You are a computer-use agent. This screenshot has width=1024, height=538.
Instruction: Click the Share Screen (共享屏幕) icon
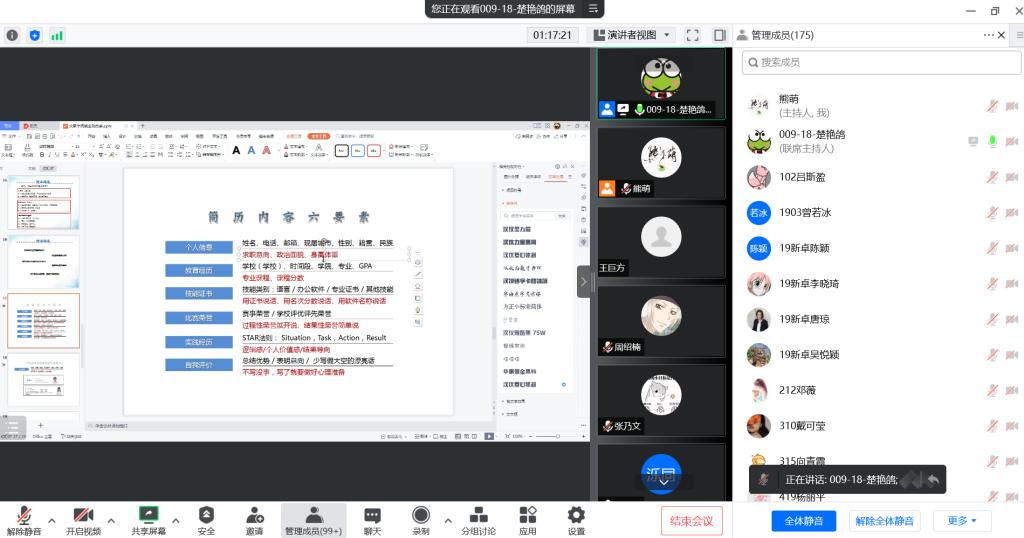(149, 516)
